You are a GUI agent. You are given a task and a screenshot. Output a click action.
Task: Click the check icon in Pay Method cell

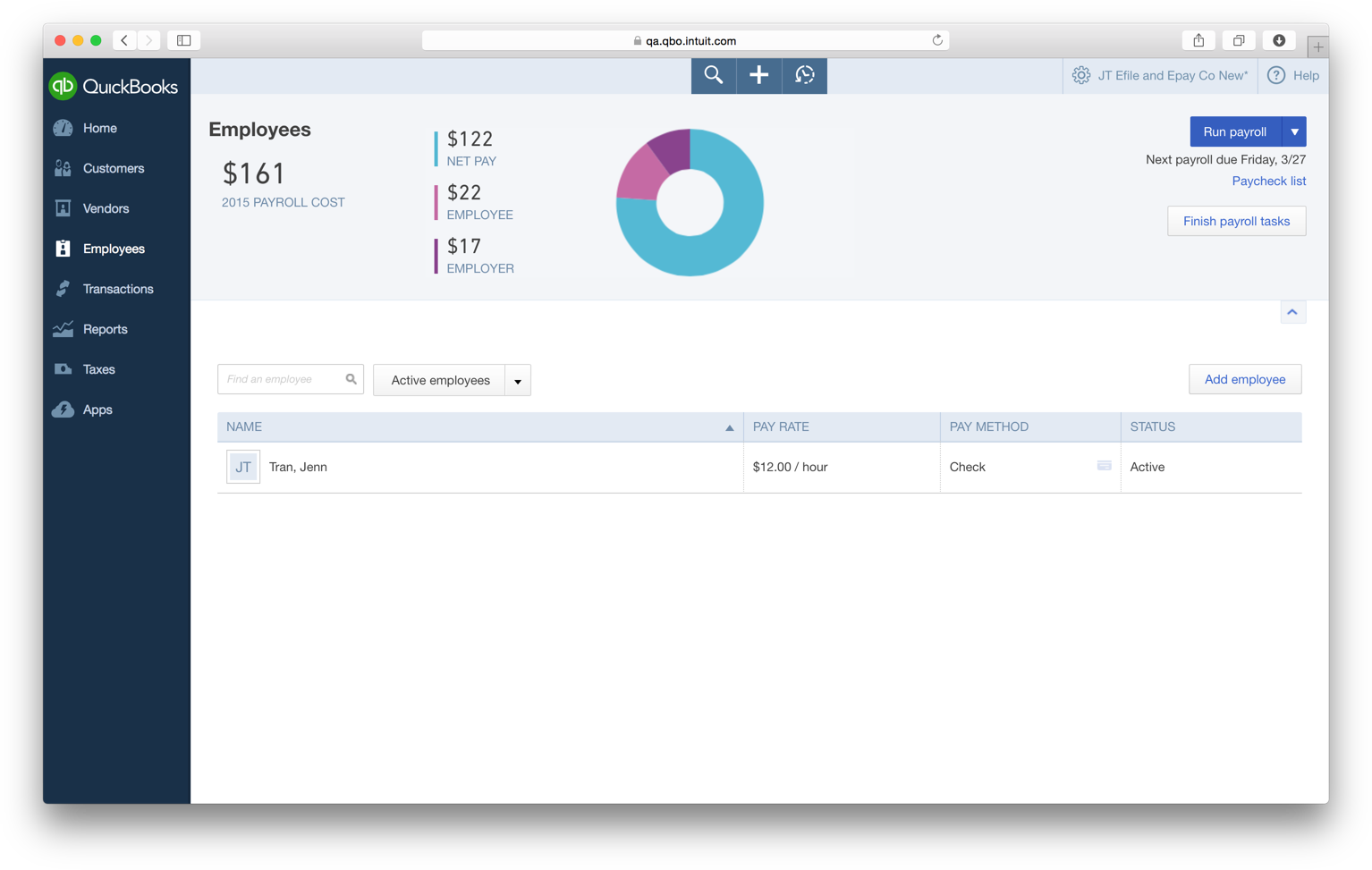tap(1105, 466)
